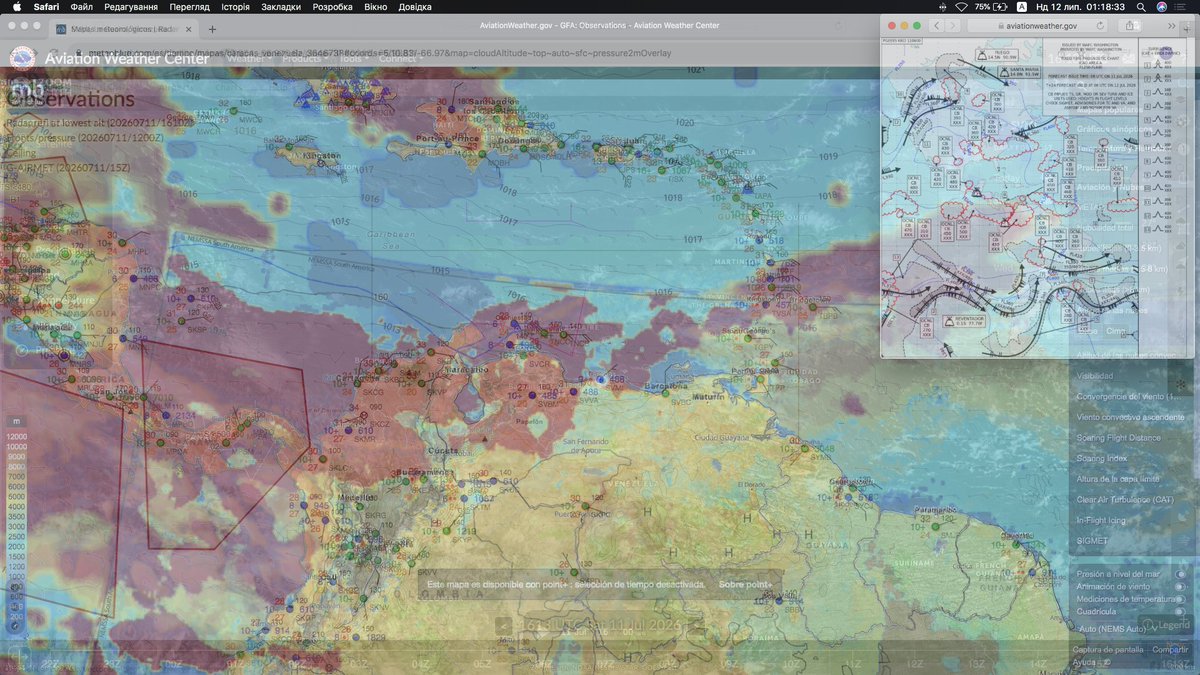Open a new tab with plus button

(x=212, y=29)
